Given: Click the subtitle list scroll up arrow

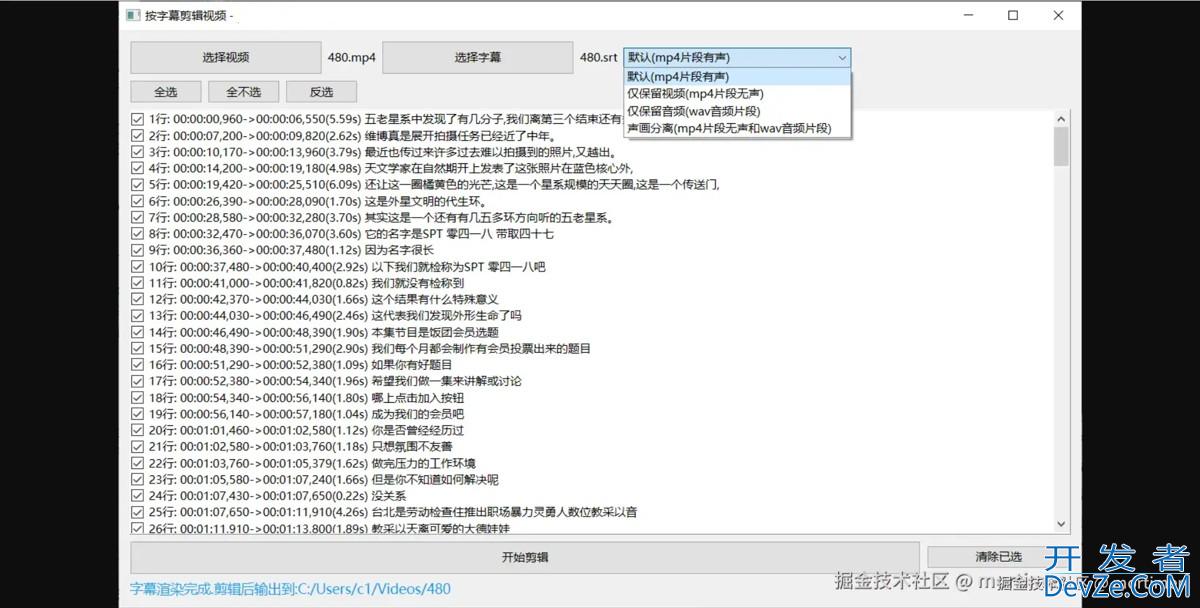Looking at the screenshot, I should [x=1061, y=119].
